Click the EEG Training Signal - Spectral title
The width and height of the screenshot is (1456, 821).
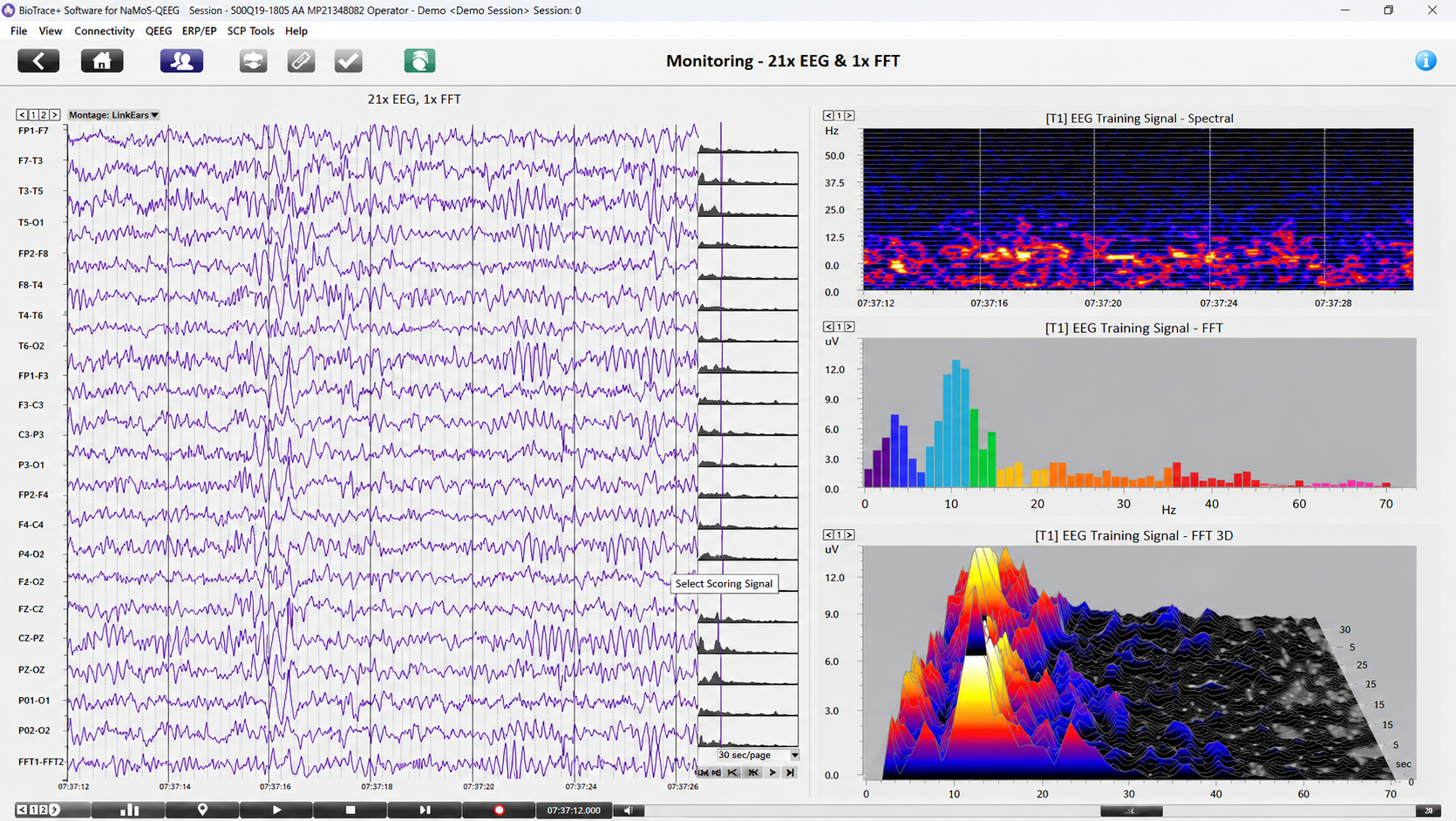[x=1139, y=119]
